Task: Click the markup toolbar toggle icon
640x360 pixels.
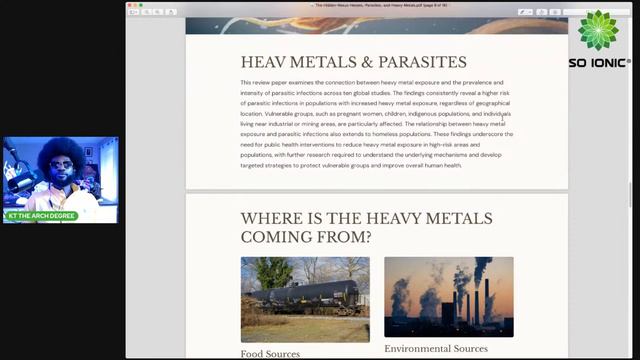Action: (555, 12)
